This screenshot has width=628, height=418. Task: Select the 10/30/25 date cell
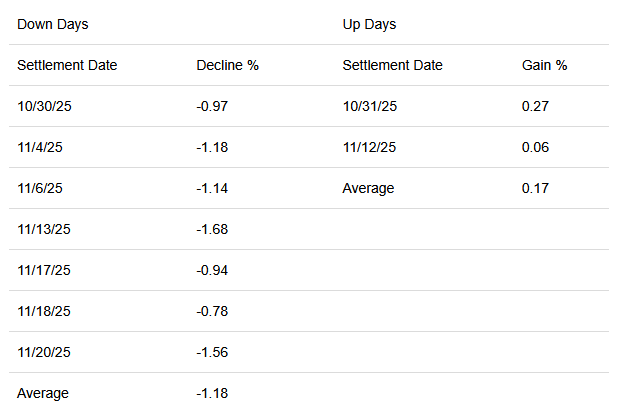[43, 106]
